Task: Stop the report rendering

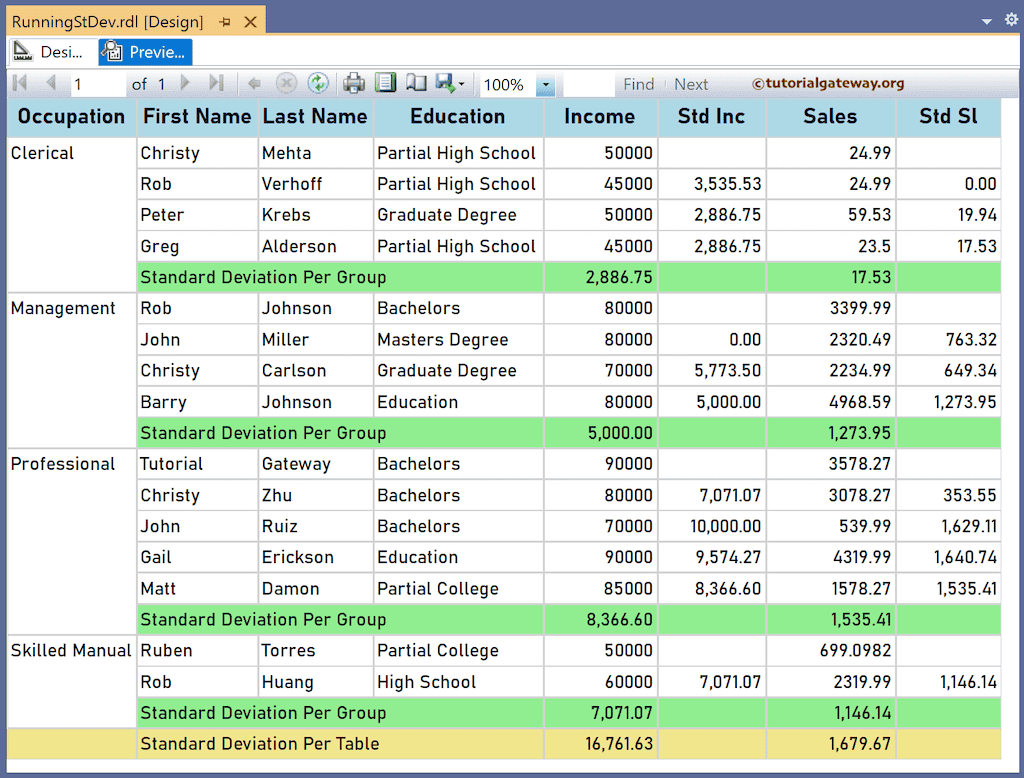Action: click(x=287, y=85)
